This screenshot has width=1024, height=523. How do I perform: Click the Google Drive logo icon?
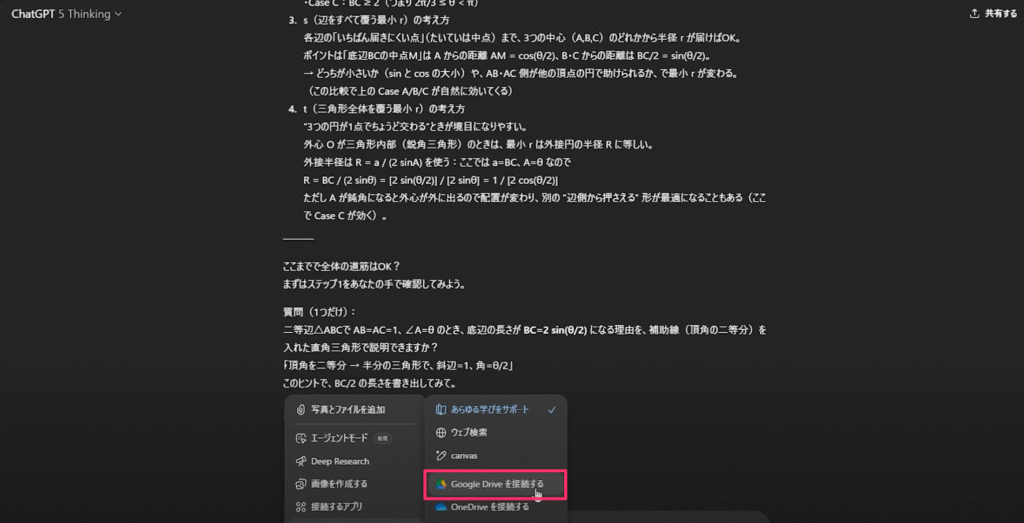441,484
